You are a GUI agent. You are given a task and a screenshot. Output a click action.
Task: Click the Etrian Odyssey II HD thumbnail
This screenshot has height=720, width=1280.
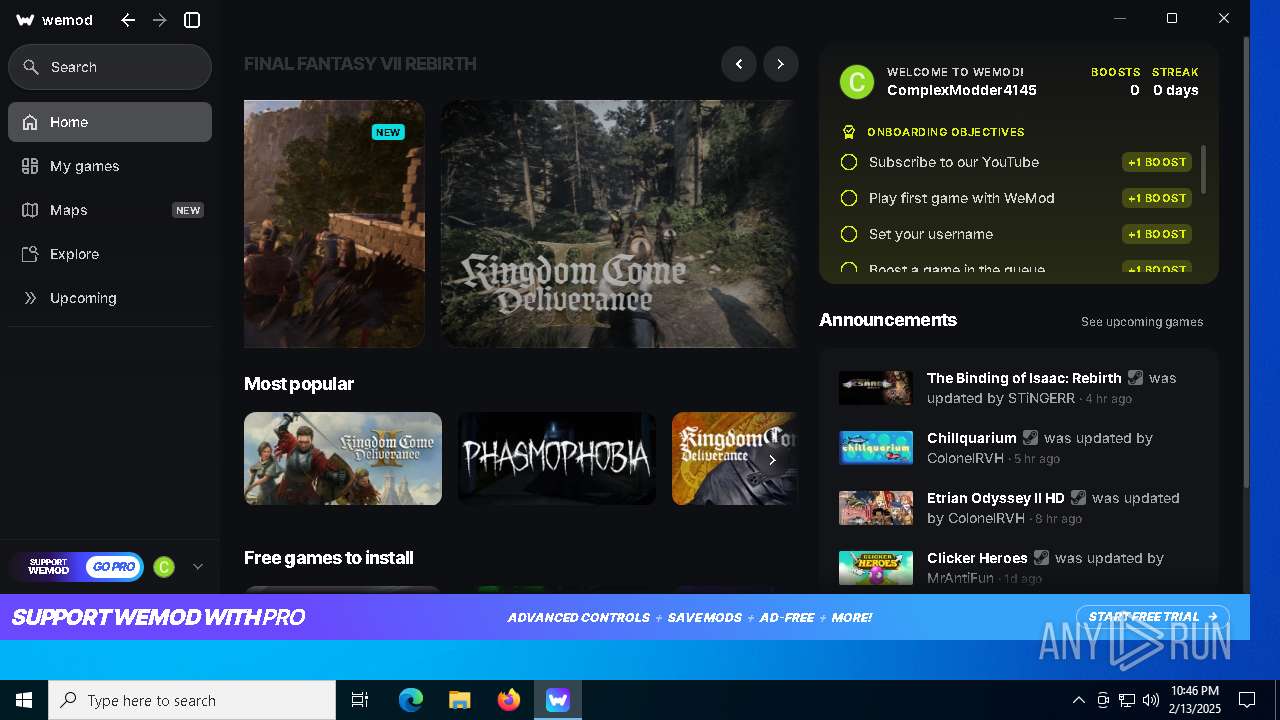click(x=876, y=508)
